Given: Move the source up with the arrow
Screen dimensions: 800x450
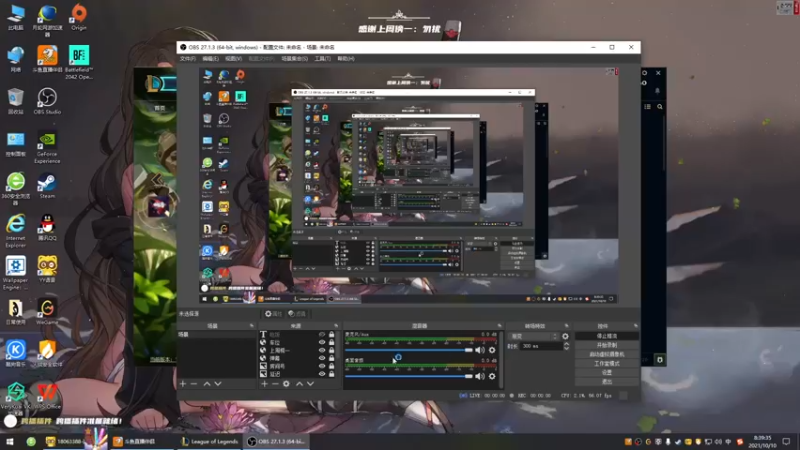Looking at the screenshot, I should click(x=299, y=384).
